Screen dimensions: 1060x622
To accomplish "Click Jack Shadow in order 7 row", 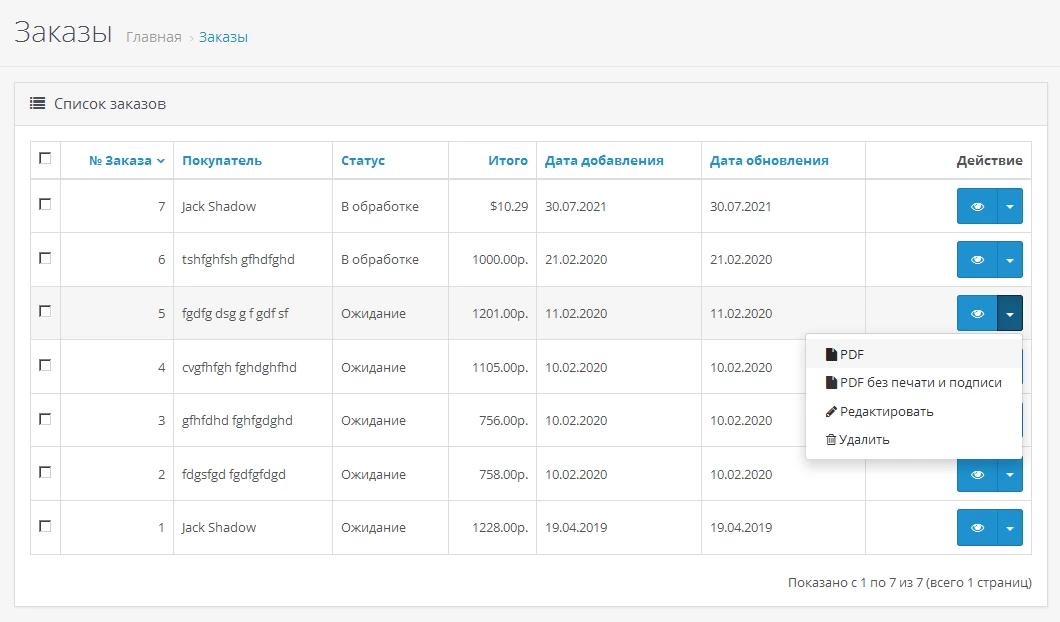I will [x=219, y=206].
